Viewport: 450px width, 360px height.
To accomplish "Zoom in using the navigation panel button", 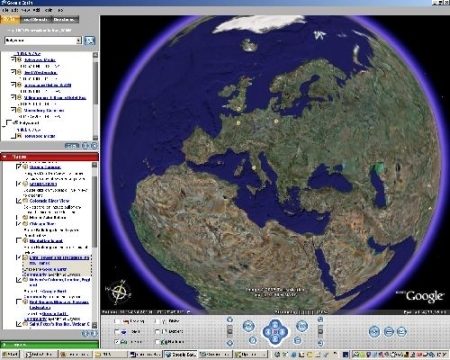I will click(x=230, y=320).
